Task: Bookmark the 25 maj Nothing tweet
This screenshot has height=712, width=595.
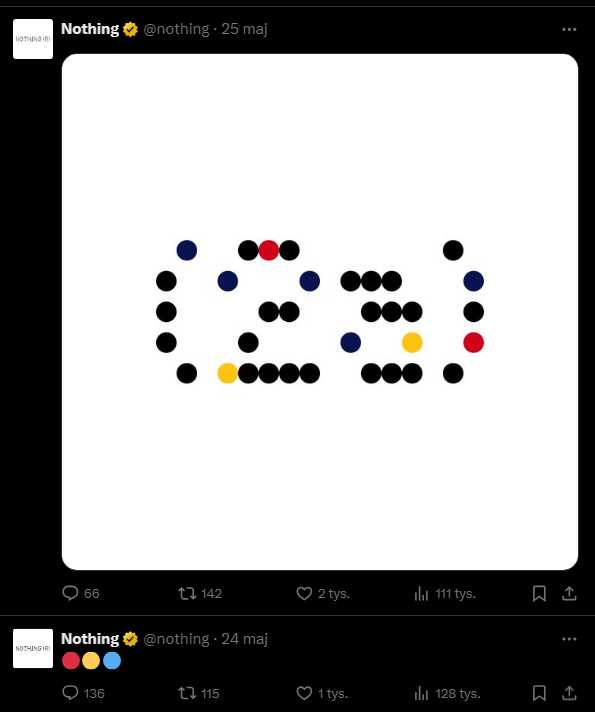Action: [x=539, y=593]
